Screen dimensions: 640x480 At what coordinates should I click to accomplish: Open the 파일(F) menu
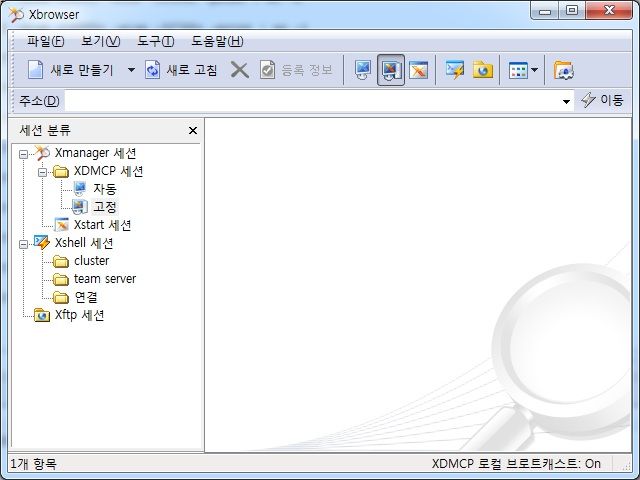pos(45,41)
